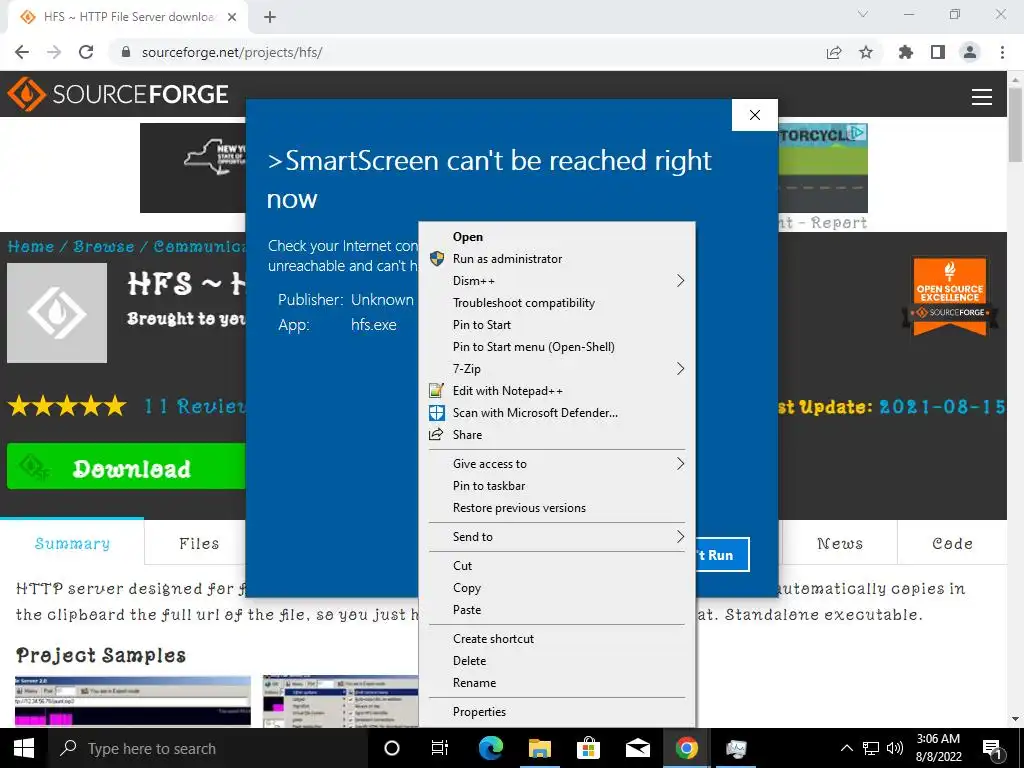Open Properties from context menu

(557, 712)
